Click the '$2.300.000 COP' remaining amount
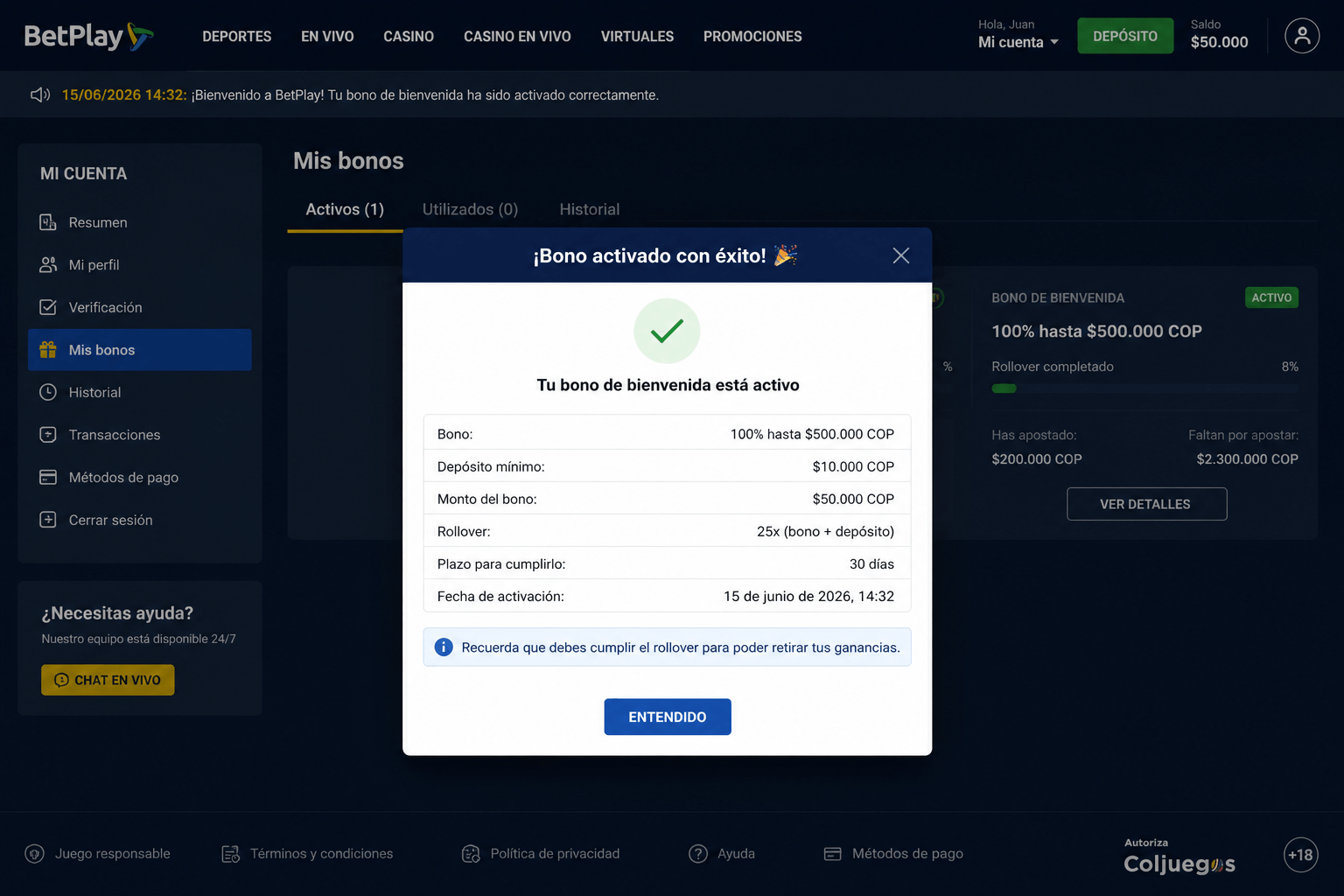 pos(1247,459)
